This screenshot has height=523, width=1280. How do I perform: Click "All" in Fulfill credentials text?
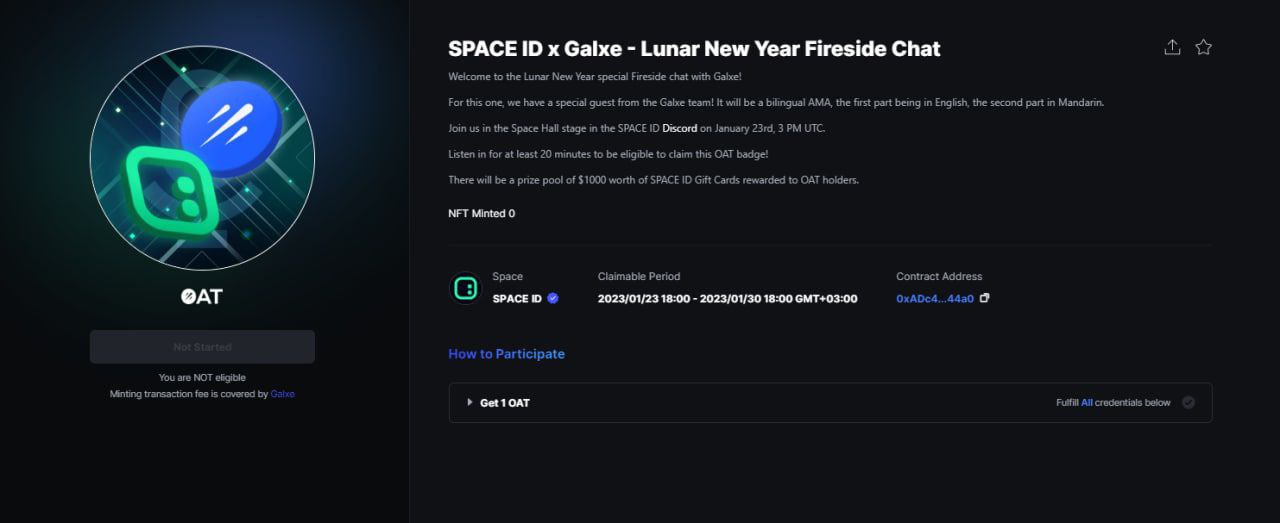pos(1087,403)
